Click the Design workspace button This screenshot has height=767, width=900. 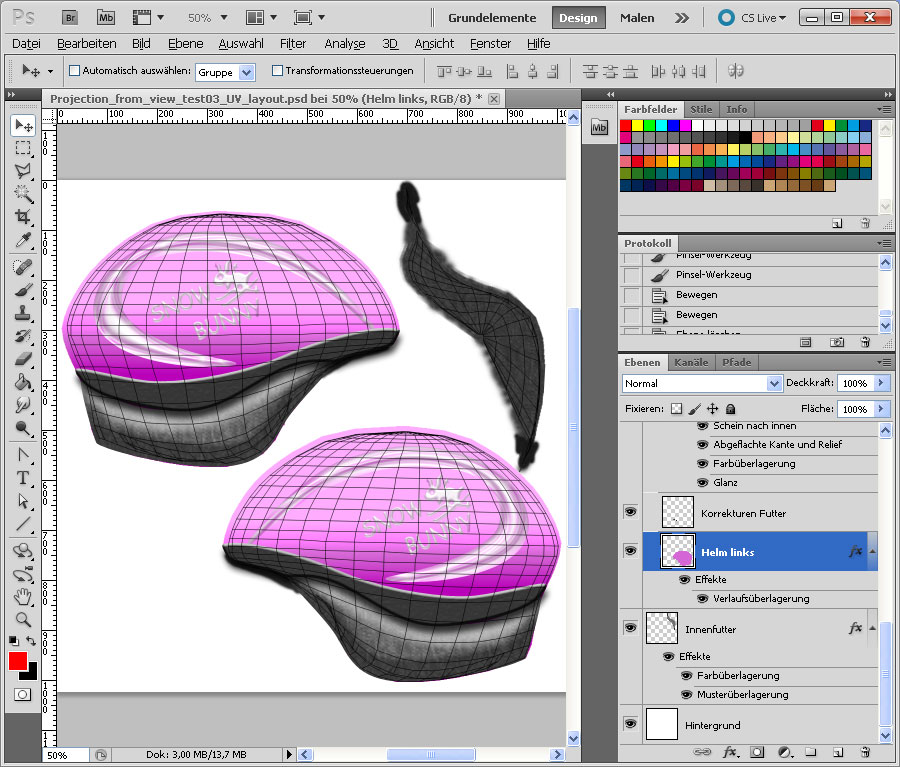(578, 18)
